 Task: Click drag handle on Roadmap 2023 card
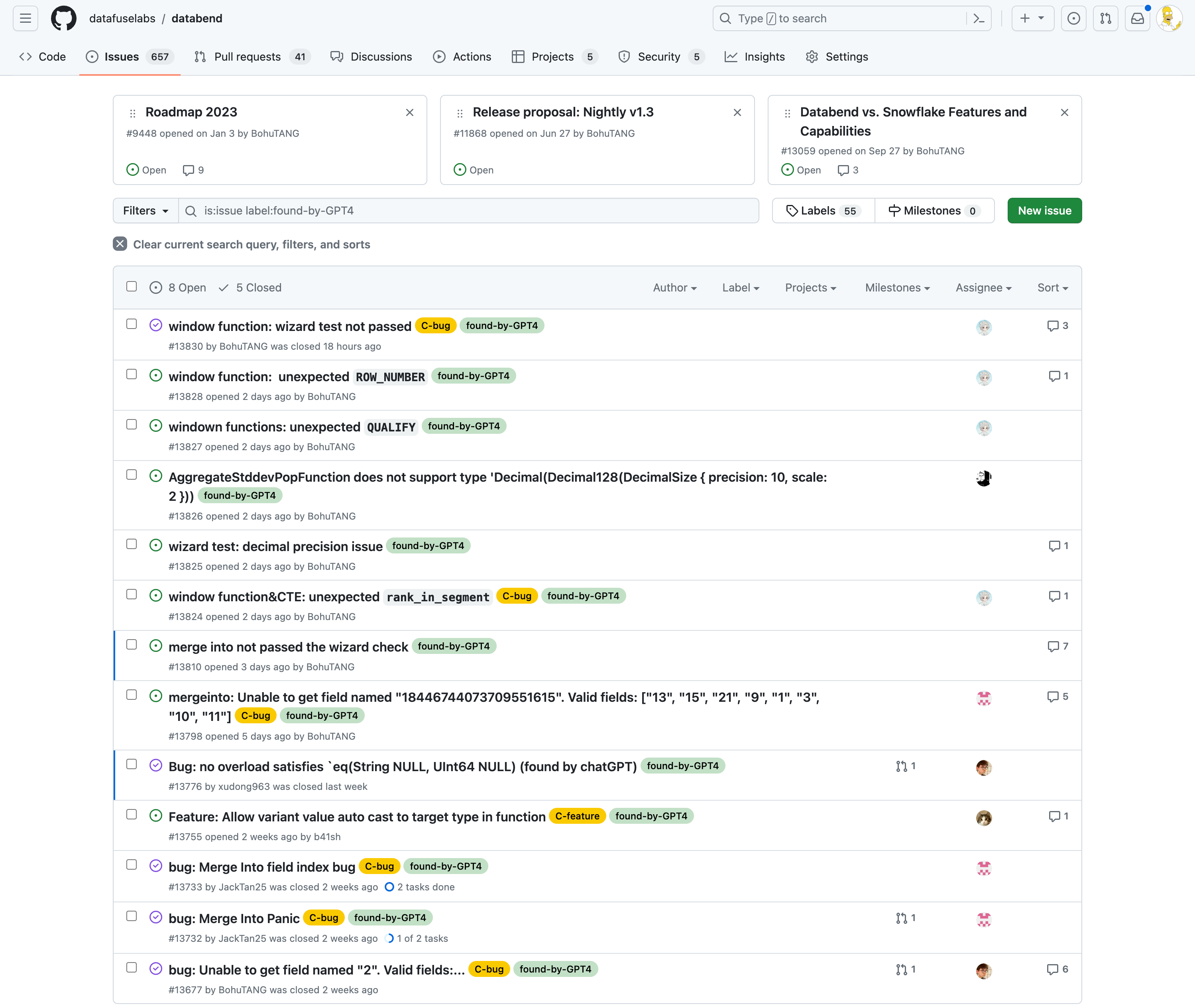click(132, 113)
